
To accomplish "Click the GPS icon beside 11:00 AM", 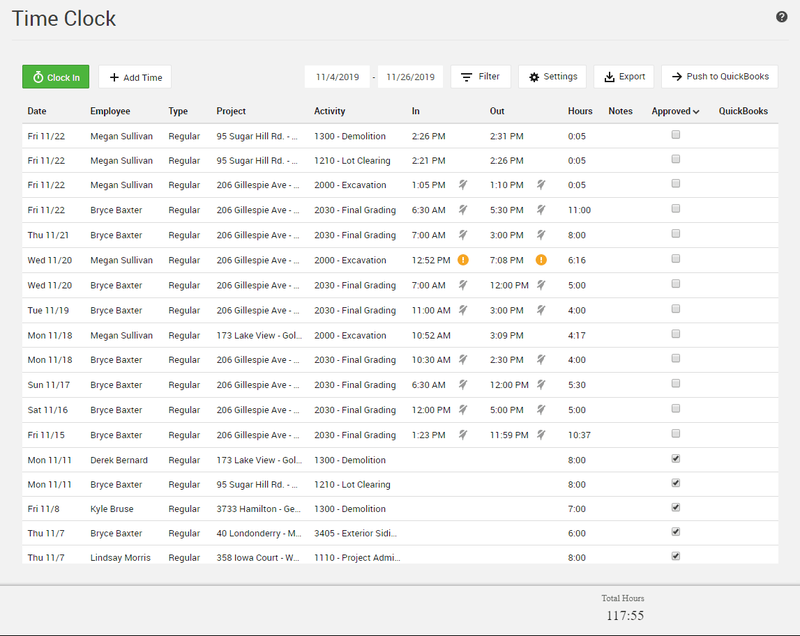I will (x=463, y=310).
